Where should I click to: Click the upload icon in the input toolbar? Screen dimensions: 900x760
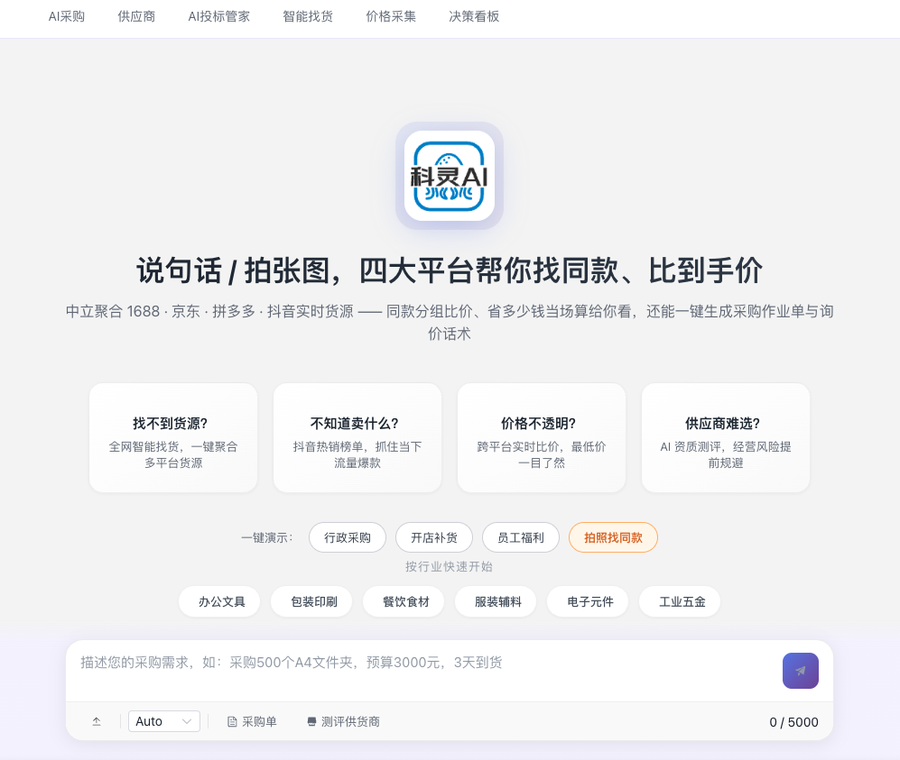coord(96,722)
